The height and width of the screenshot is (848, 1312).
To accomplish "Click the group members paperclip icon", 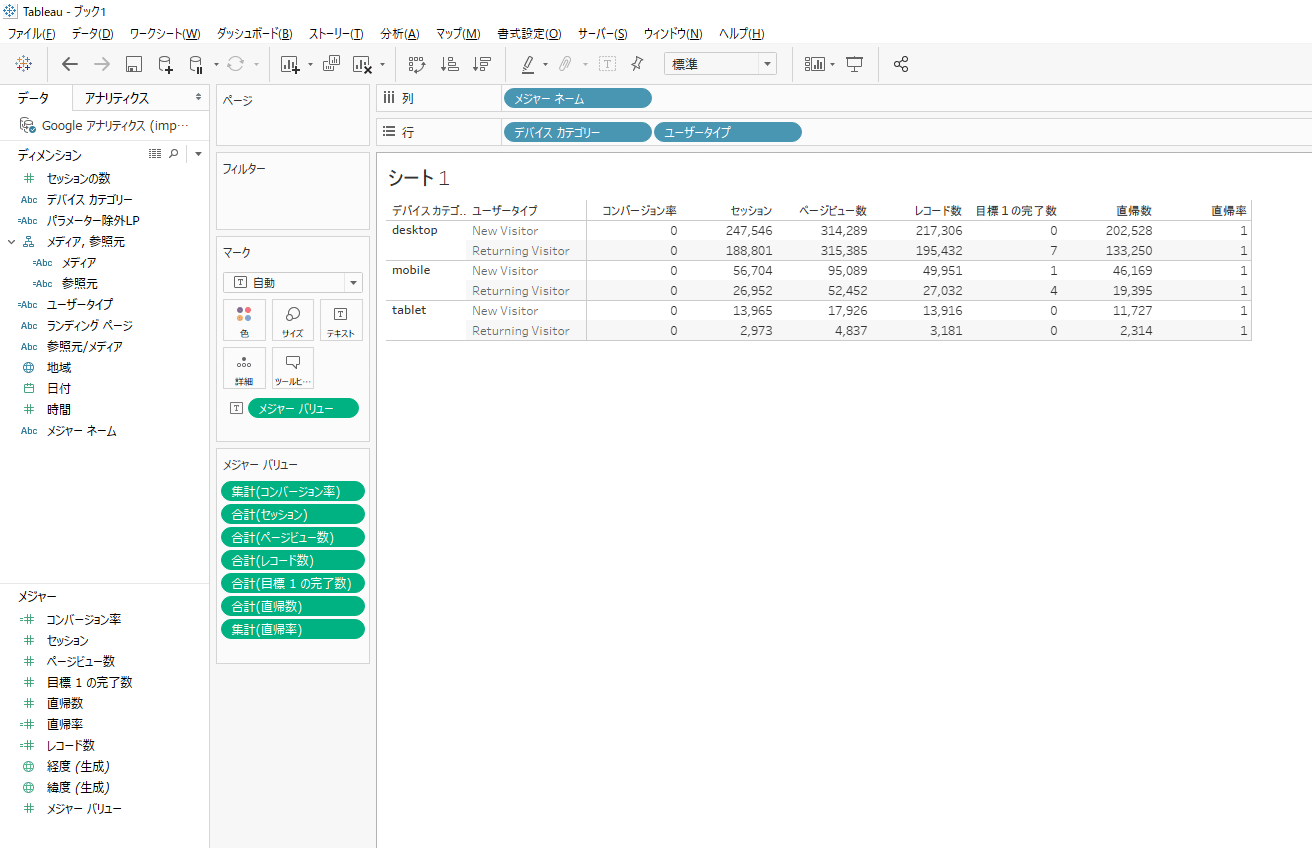I will [x=565, y=64].
